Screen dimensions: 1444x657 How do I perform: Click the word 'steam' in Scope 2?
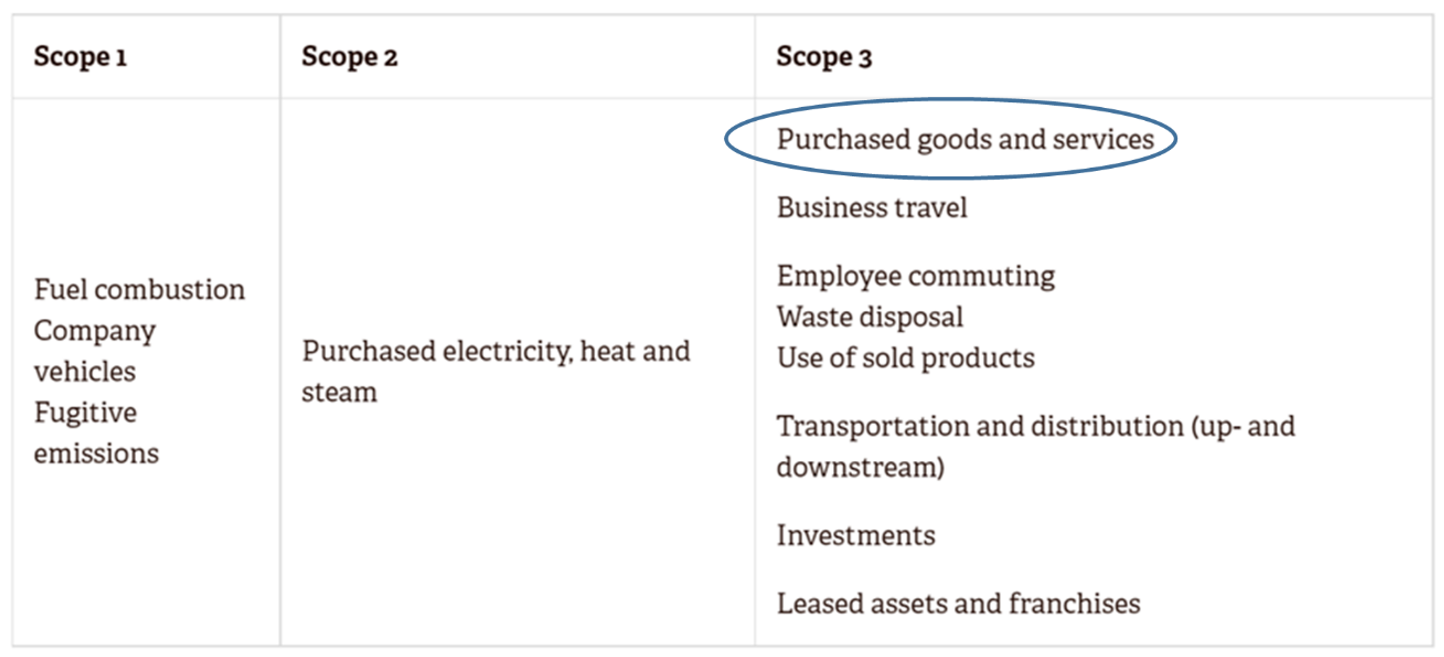click(339, 392)
